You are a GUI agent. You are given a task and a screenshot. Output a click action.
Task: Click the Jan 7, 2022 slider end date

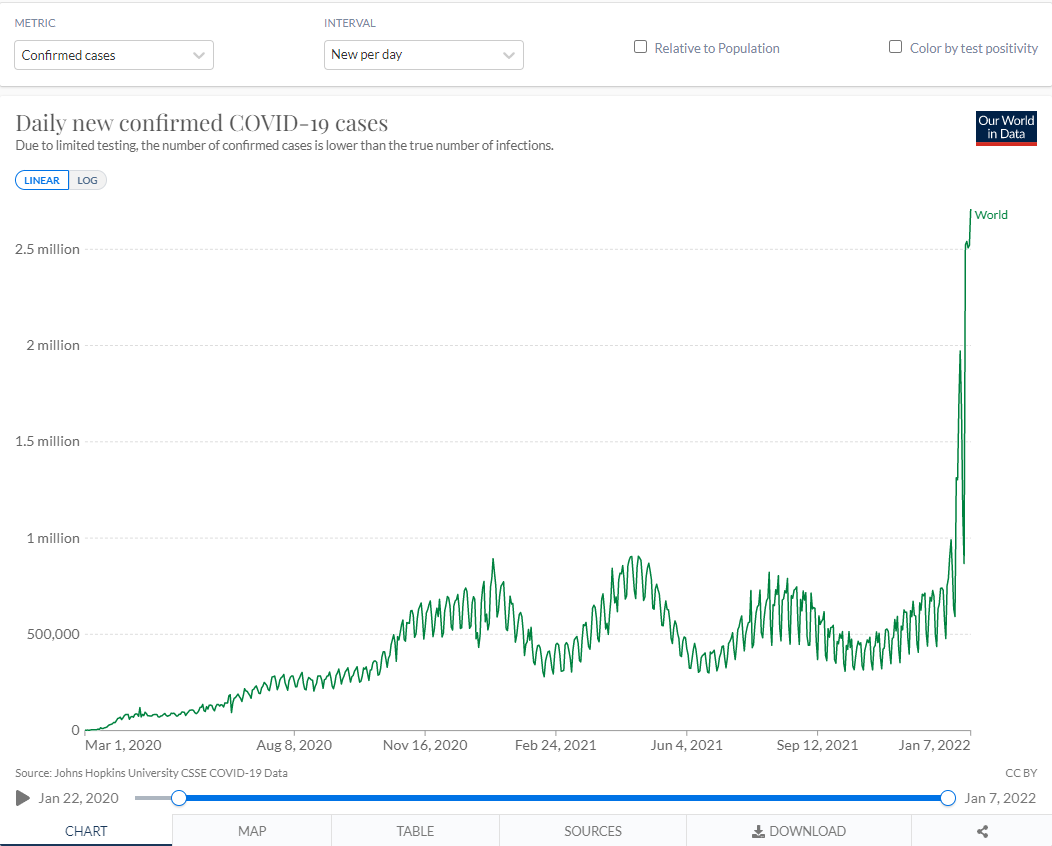(x=1000, y=798)
